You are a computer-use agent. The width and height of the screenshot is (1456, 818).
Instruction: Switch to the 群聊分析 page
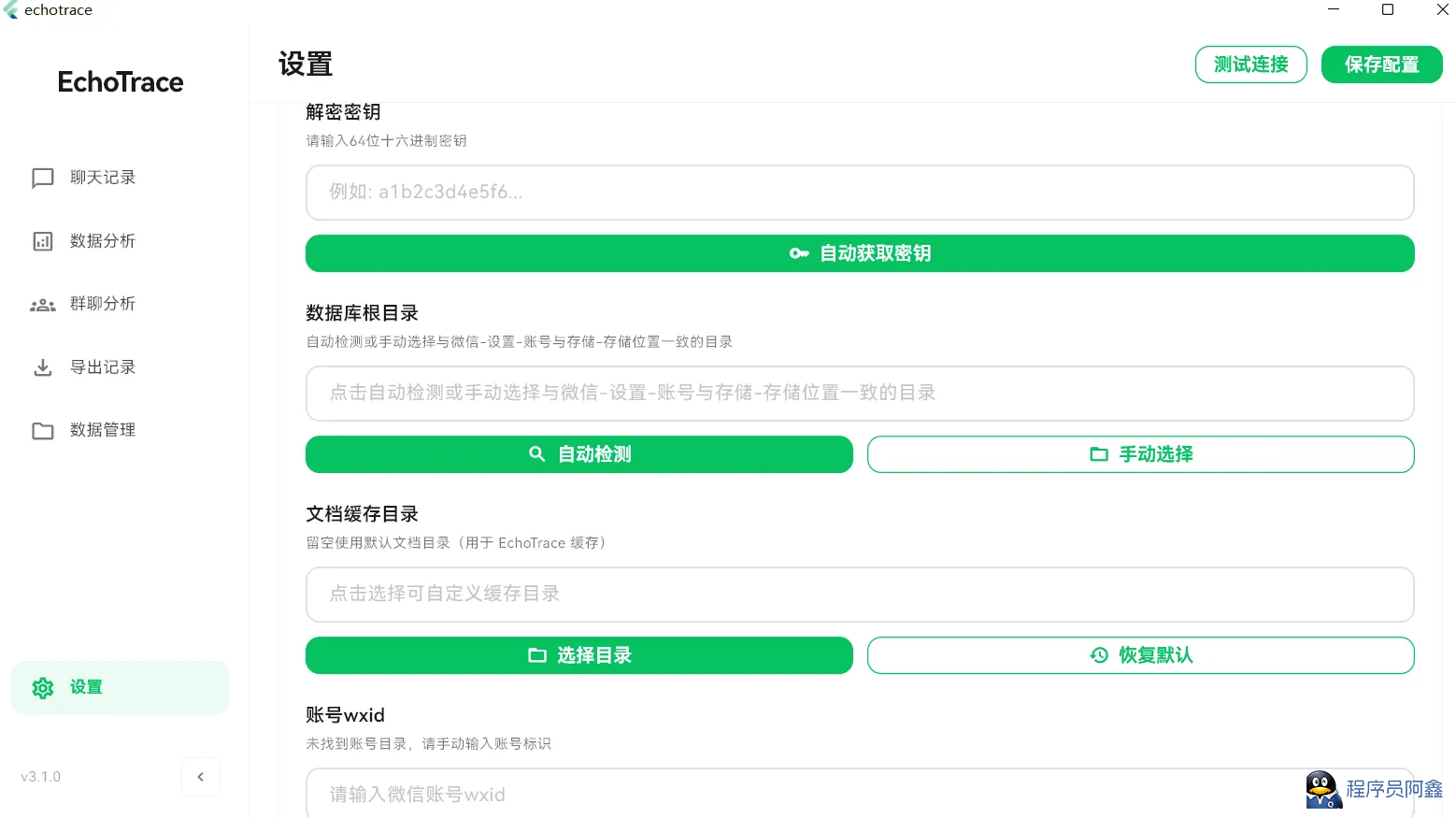click(x=103, y=304)
